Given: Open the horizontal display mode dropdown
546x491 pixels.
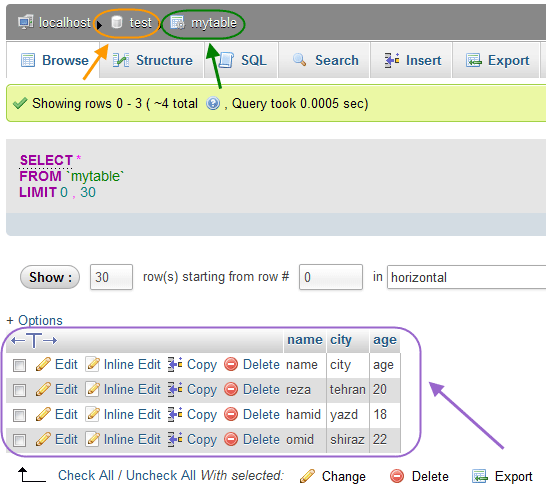Looking at the screenshot, I should pyautogui.click(x=467, y=277).
